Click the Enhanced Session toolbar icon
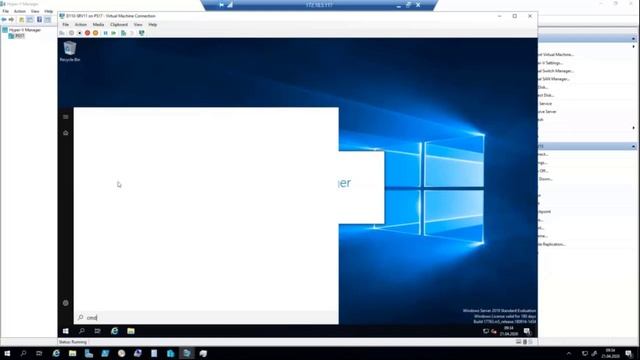This screenshot has height=360, width=640. pyautogui.click(x=142, y=33)
